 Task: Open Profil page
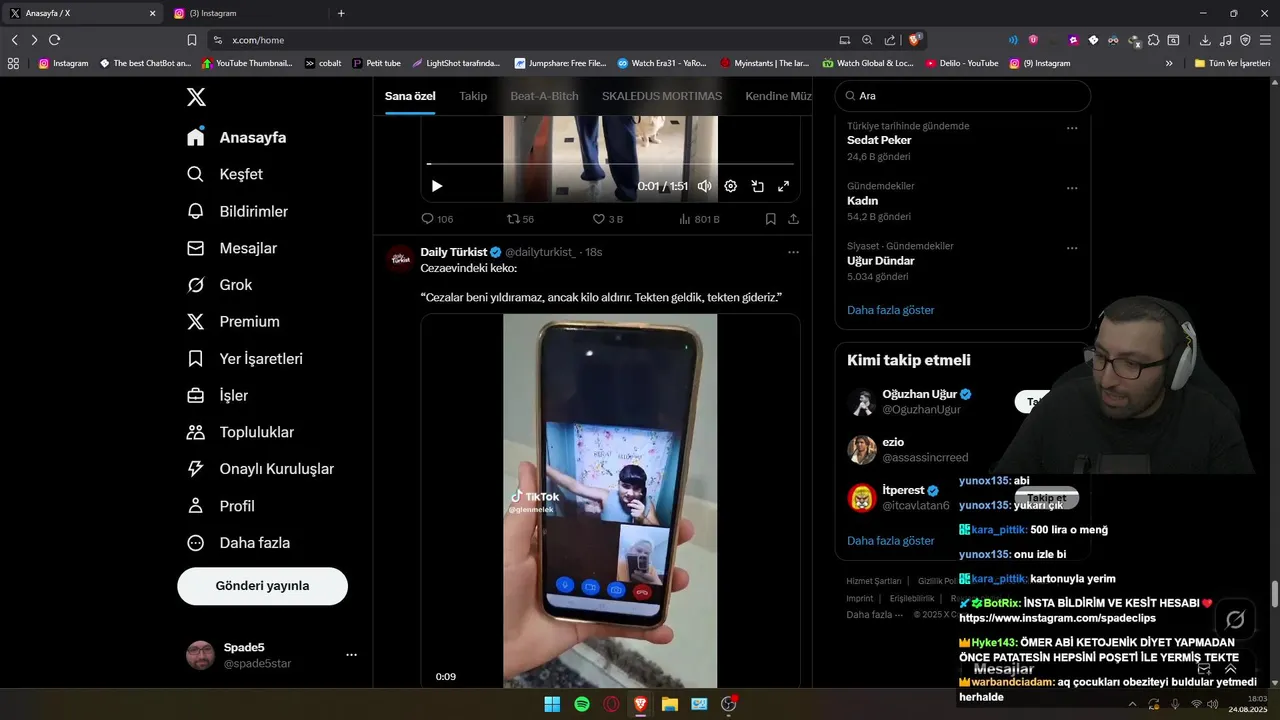(x=221, y=506)
